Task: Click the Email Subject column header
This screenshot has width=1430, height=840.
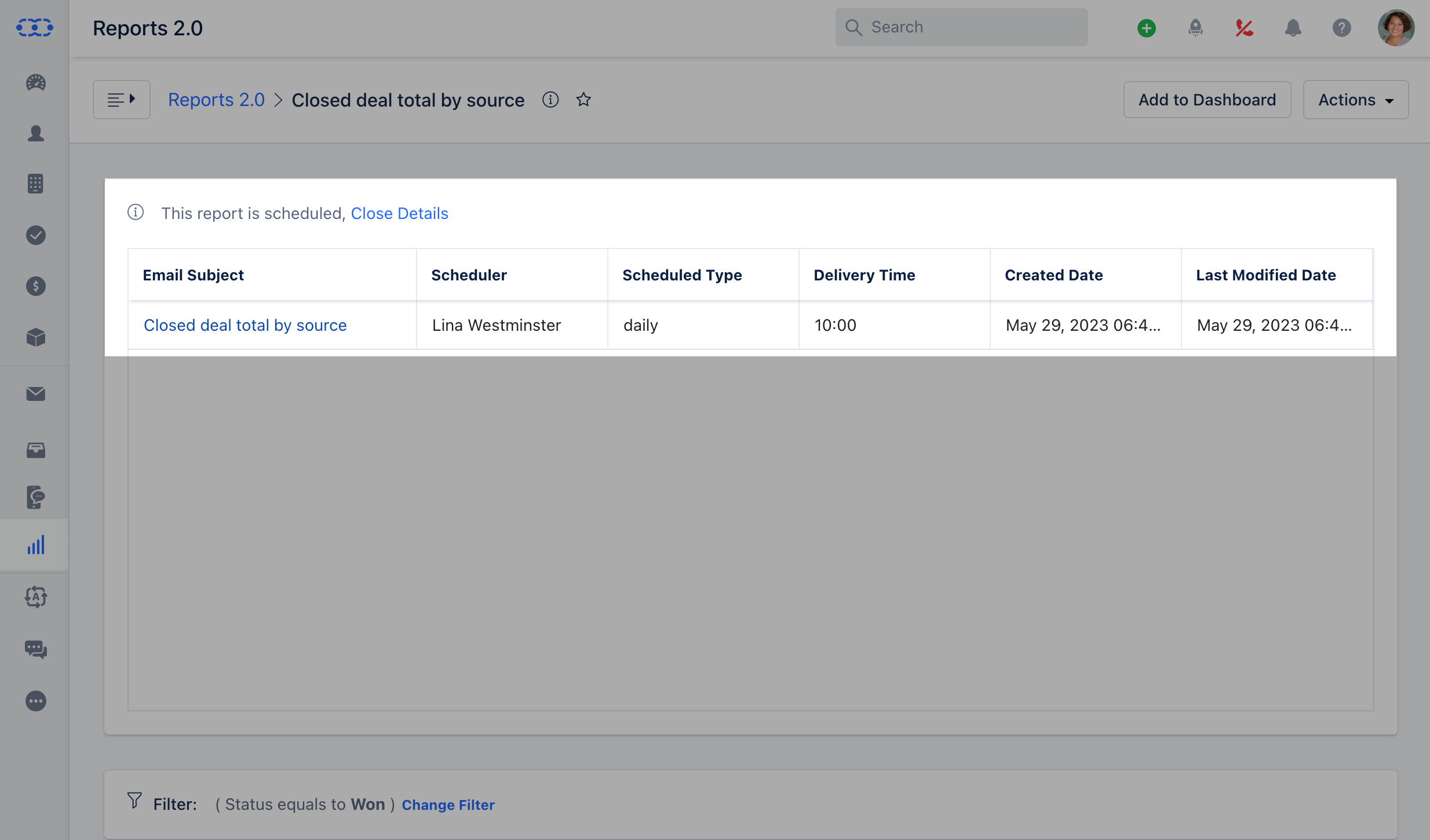Action: (272, 275)
